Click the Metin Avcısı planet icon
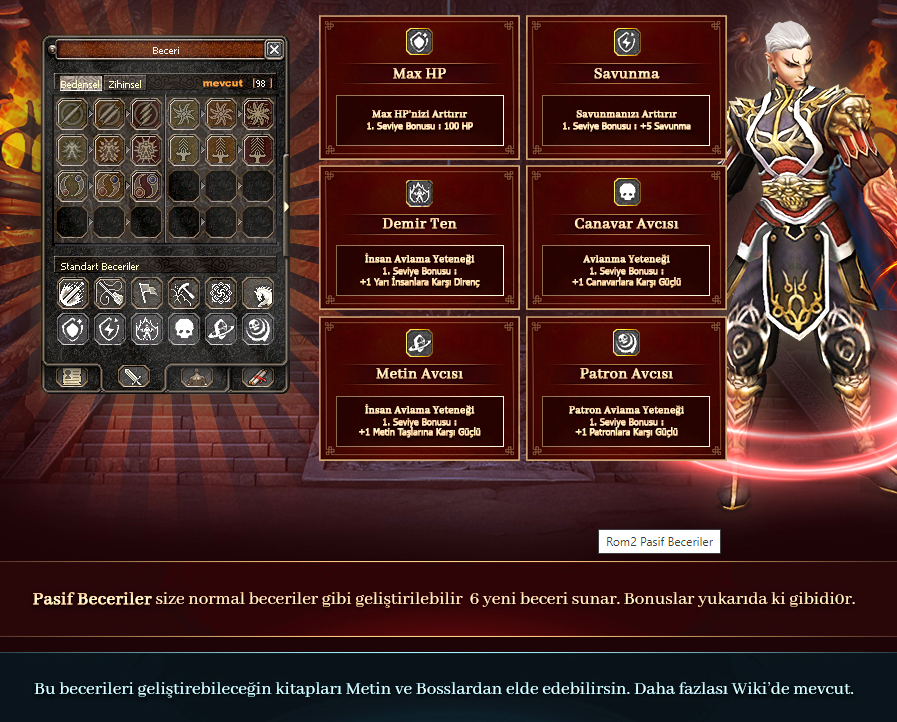The height and width of the screenshot is (722, 897). coord(419,343)
